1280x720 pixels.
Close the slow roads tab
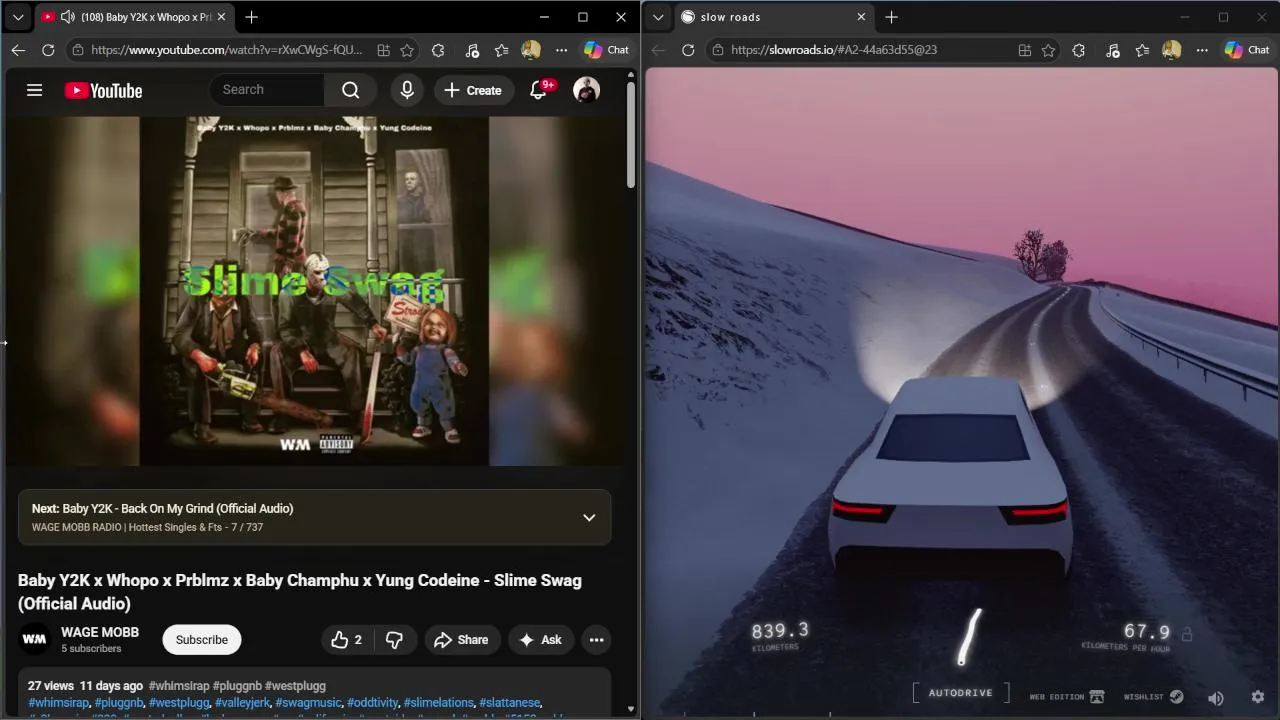[861, 17]
